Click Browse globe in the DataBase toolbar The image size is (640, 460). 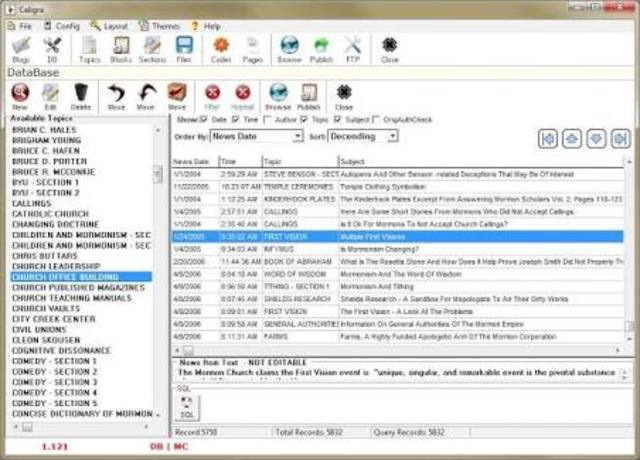coord(278,97)
